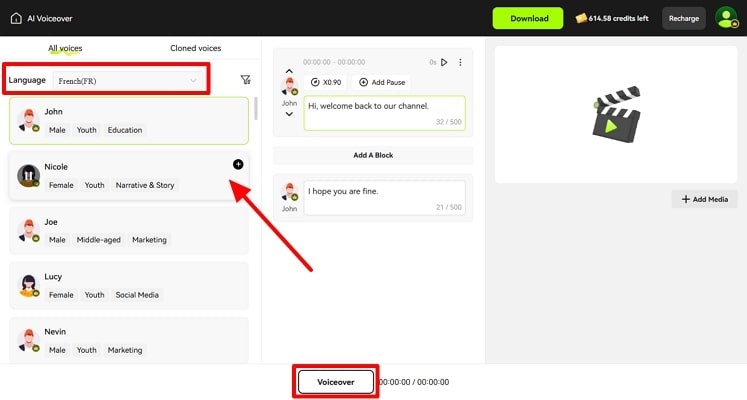Click the first block '00:00:00 - 00:00:00' timestamp
Screen dimensions: 747x400
click(334, 62)
